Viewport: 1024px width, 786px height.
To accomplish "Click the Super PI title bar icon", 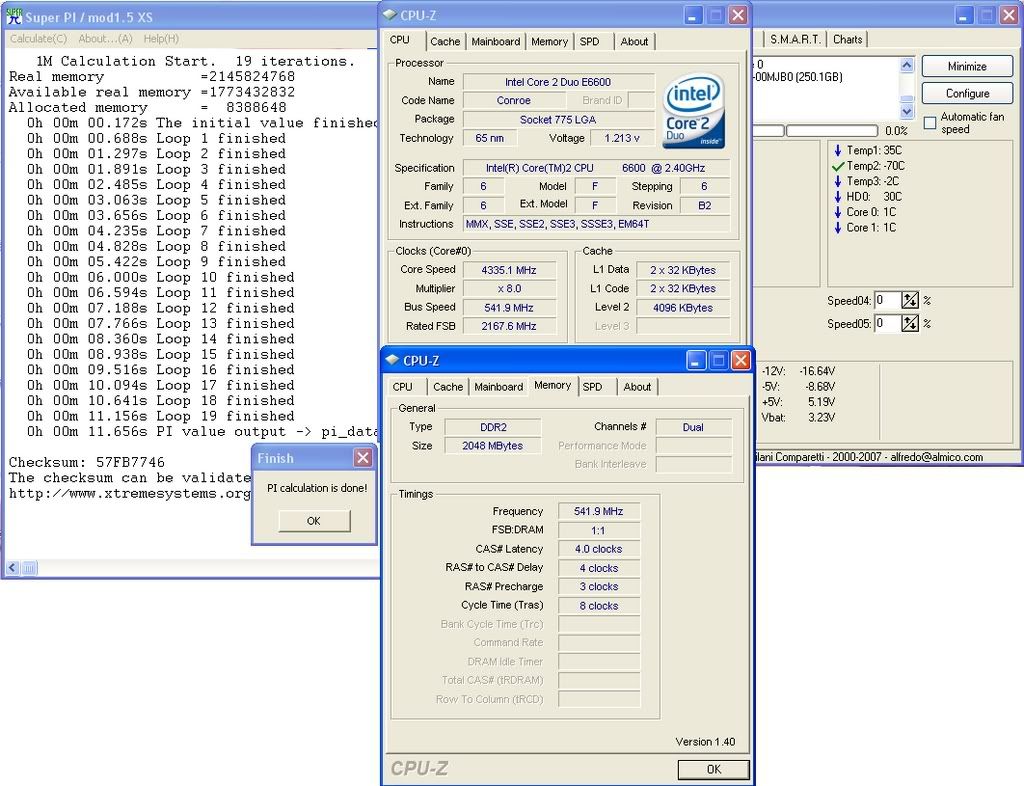I will point(14,17).
